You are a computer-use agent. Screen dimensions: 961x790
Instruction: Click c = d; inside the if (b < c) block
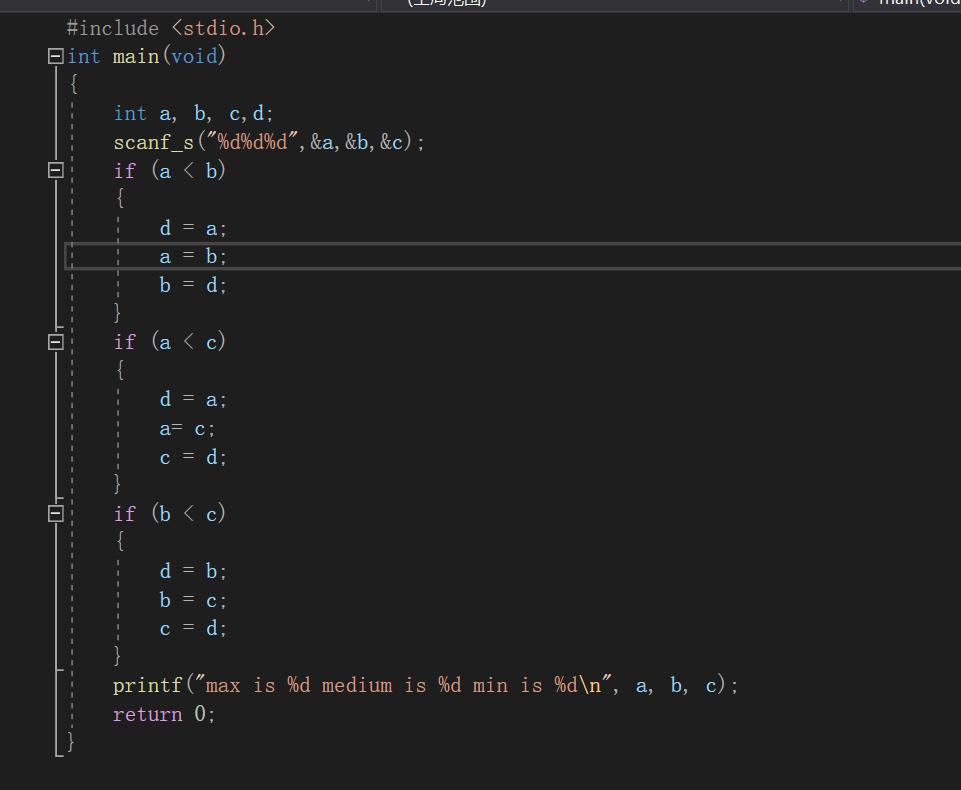click(x=193, y=628)
